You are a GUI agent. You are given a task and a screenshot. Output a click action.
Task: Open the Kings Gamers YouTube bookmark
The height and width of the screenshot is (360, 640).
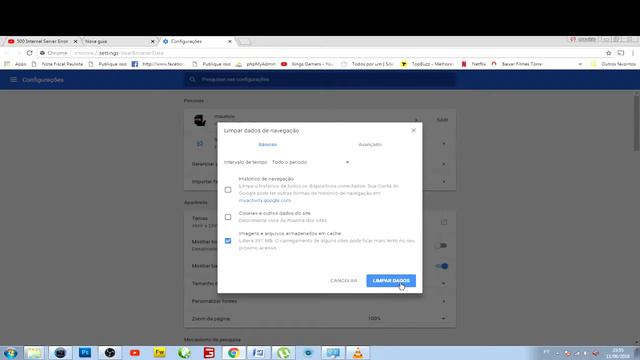click(307, 64)
